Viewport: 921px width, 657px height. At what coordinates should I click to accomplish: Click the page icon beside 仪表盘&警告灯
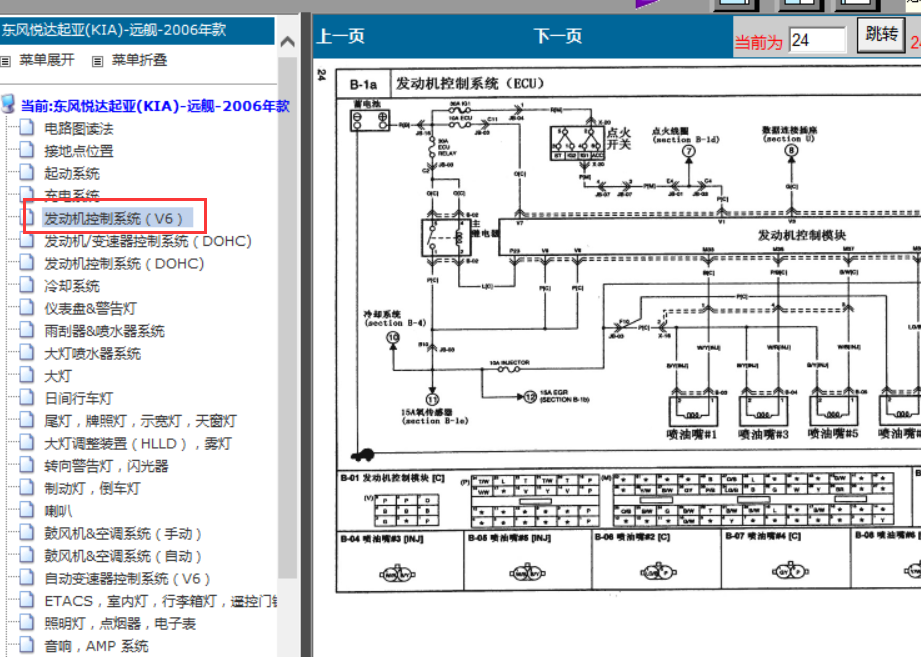click(x=26, y=306)
